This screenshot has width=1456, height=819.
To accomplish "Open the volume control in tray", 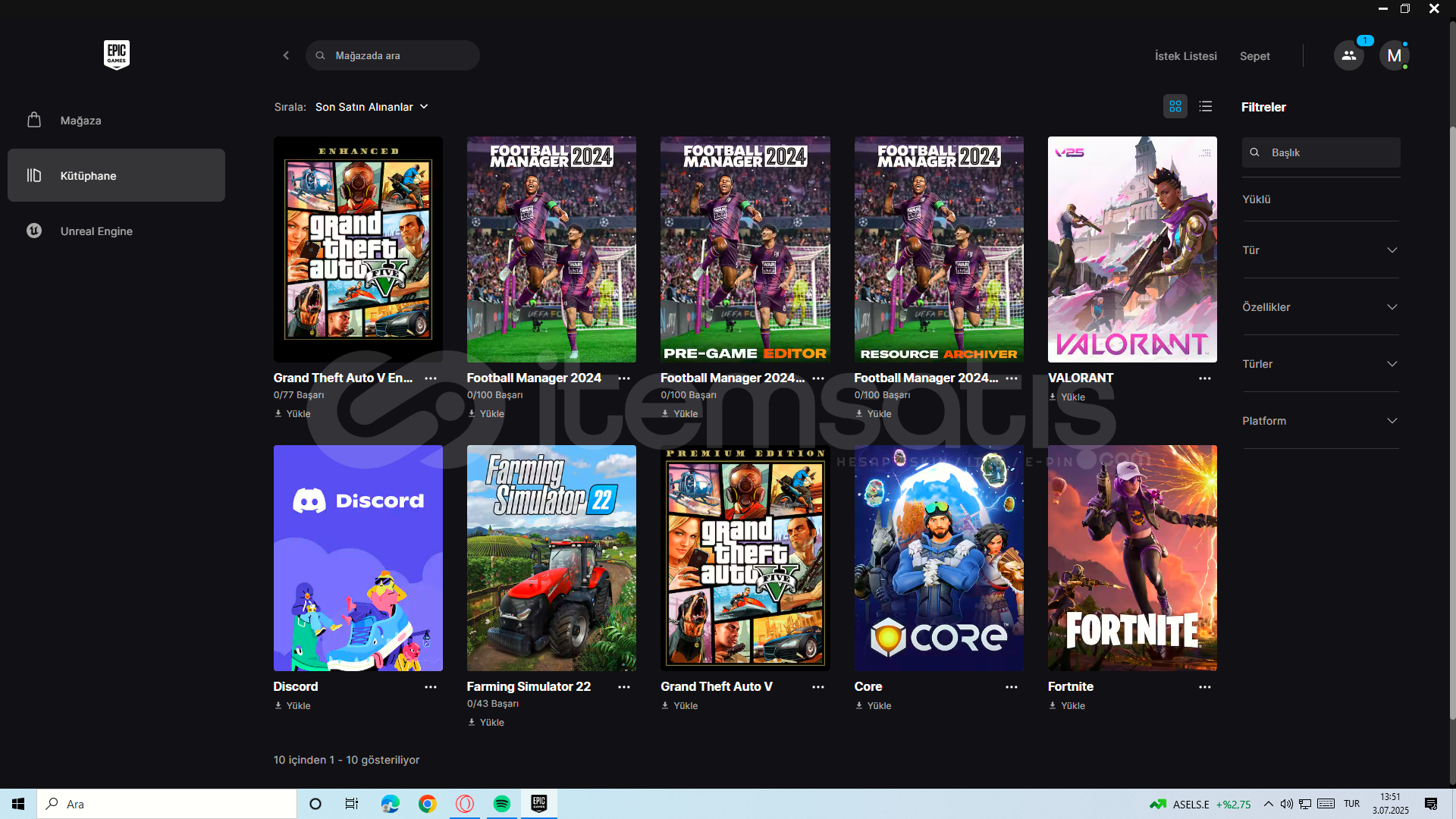I will pyautogui.click(x=1286, y=804).
